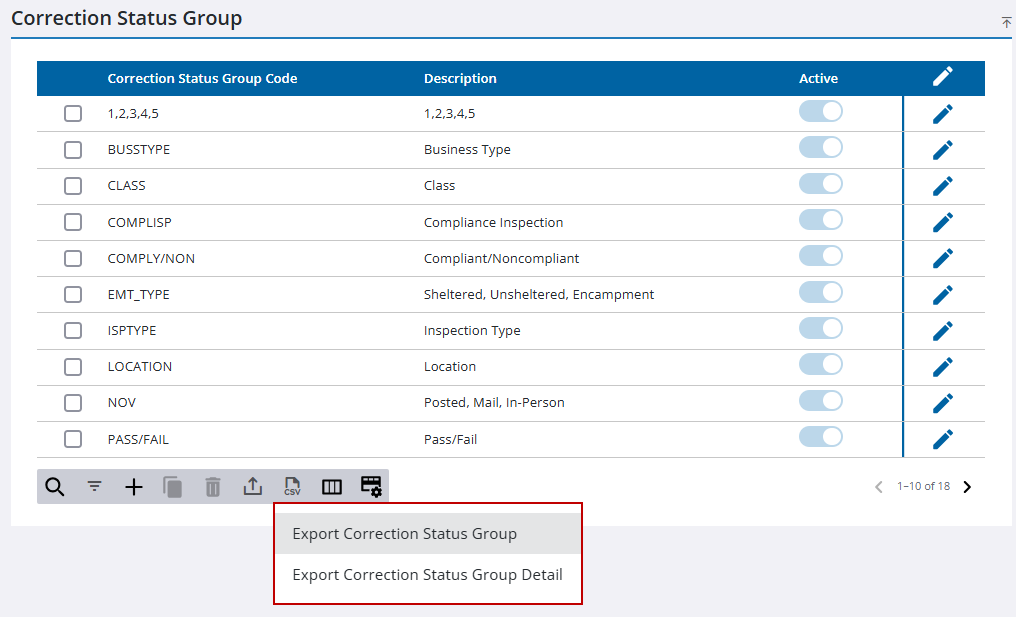Click the search magnifier icon in toolbar
Image resolution: width=1016 pixels, height=617 pixels.
(x=55, y=487)
